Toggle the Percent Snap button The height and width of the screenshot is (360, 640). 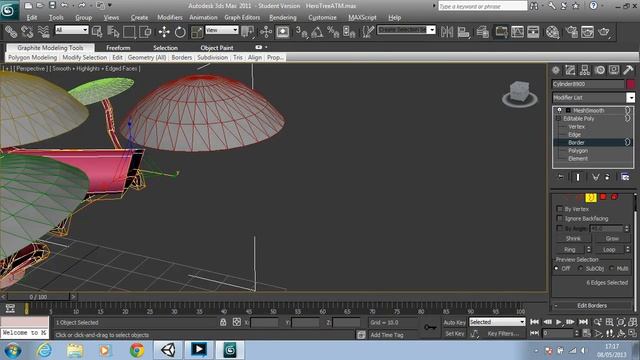pyautogui.click(x=333, y=31)
